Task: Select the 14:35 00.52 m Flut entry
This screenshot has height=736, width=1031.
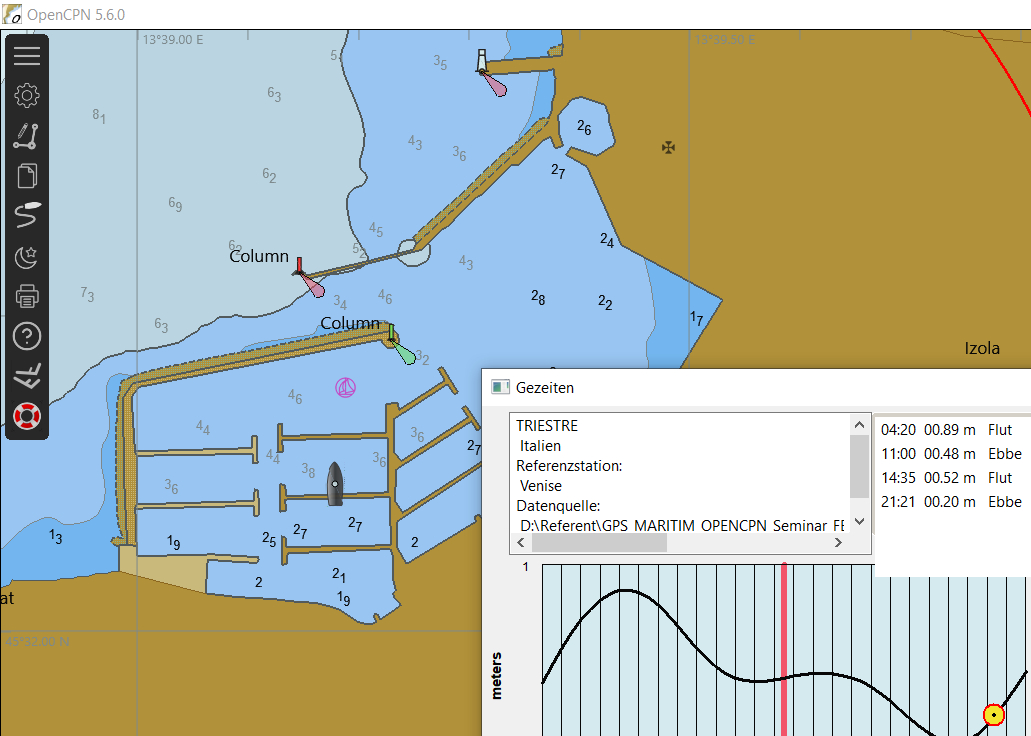Action: click(x=946, y=478)
